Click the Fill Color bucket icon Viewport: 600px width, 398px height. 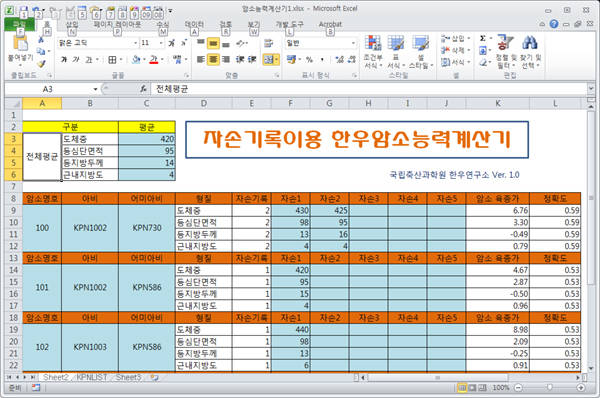[136, 60]
